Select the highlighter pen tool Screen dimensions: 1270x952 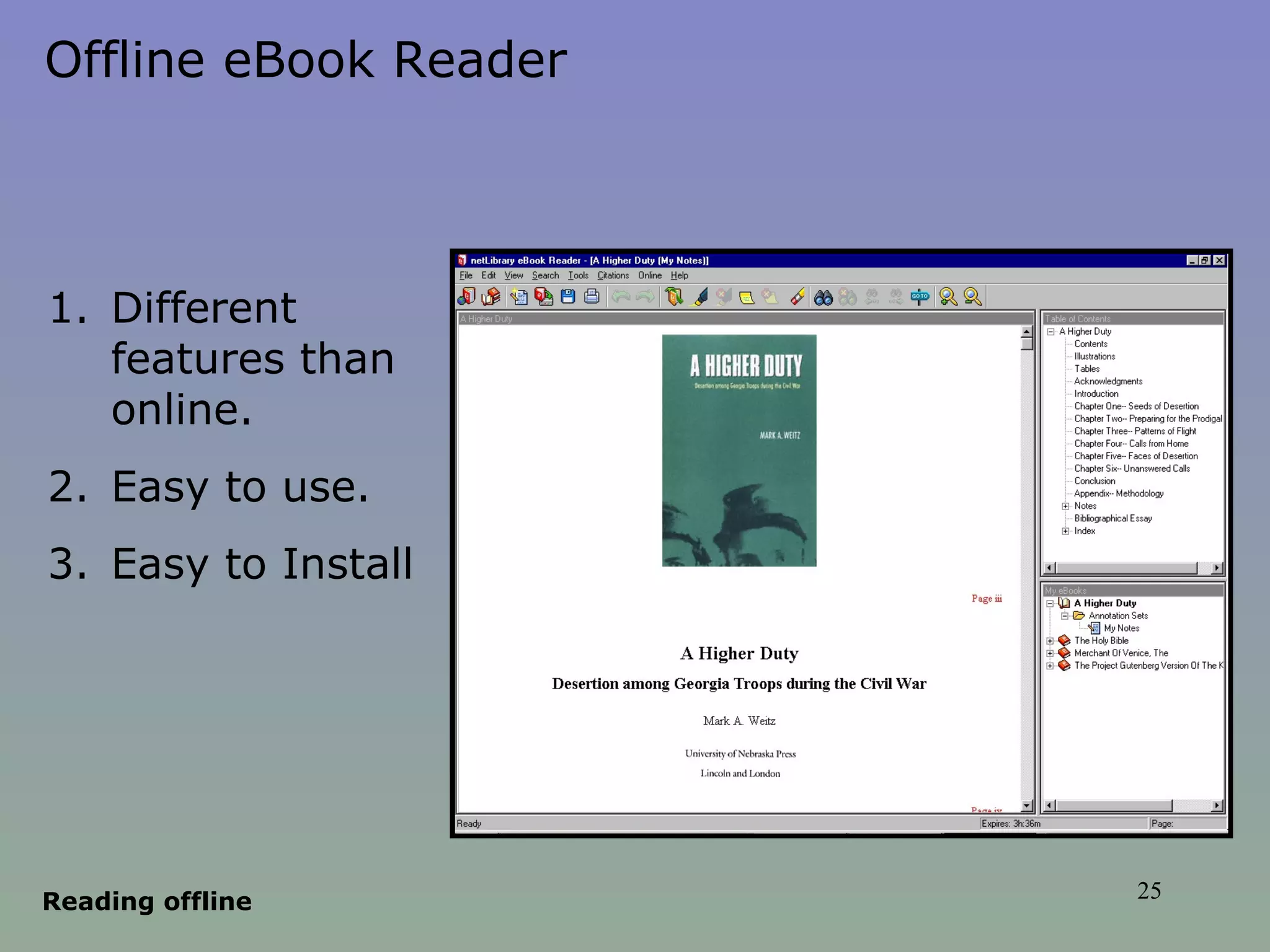[x=700, y=297]
